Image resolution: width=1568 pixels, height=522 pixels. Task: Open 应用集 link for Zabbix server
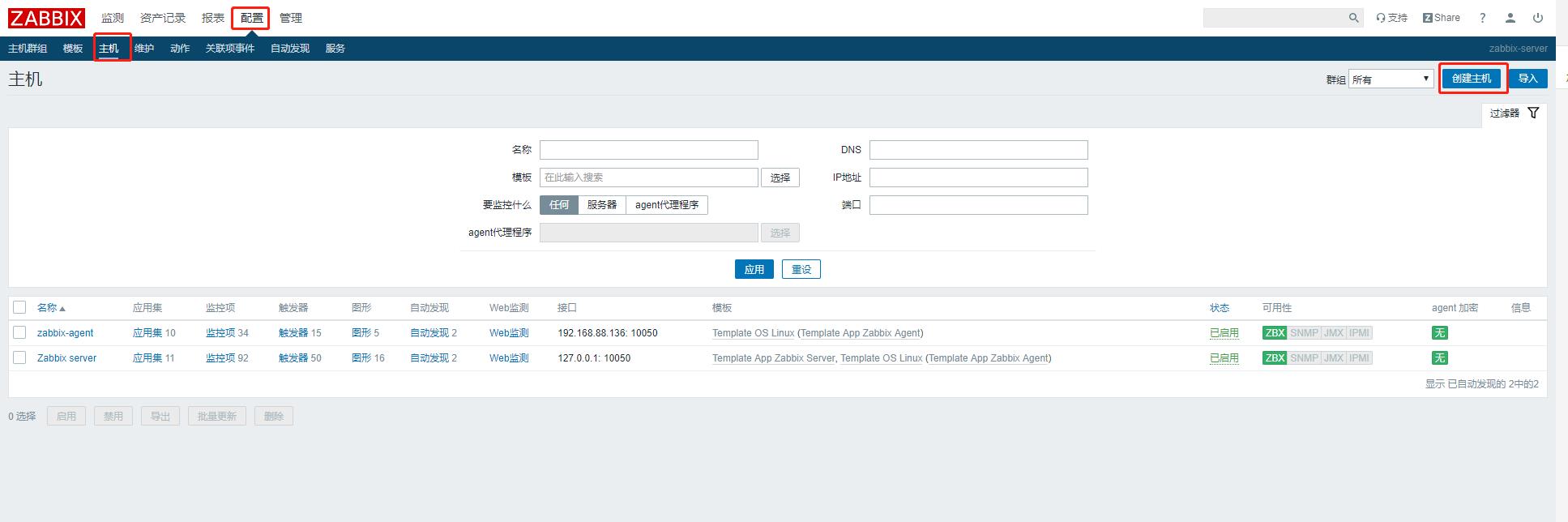[x=147, y=358]
